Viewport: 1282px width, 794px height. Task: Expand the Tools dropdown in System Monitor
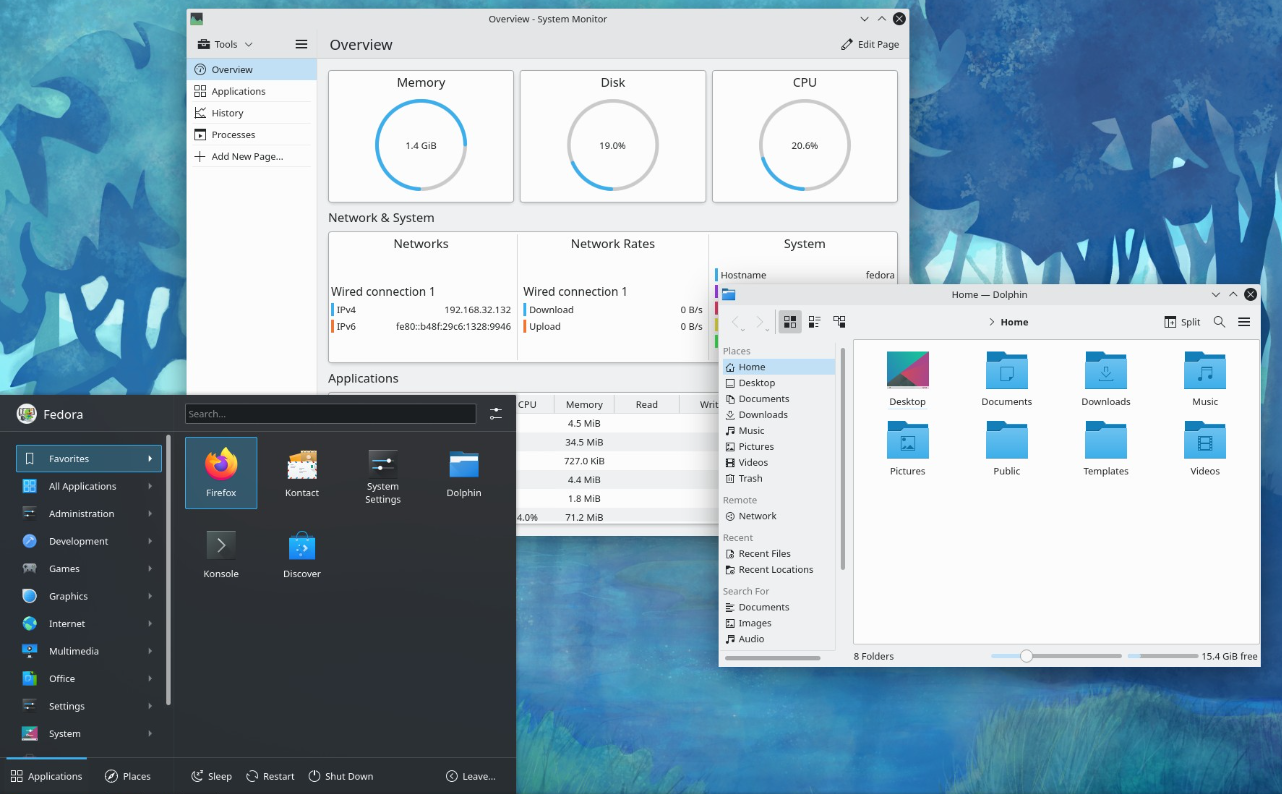[x=225, y=44]
